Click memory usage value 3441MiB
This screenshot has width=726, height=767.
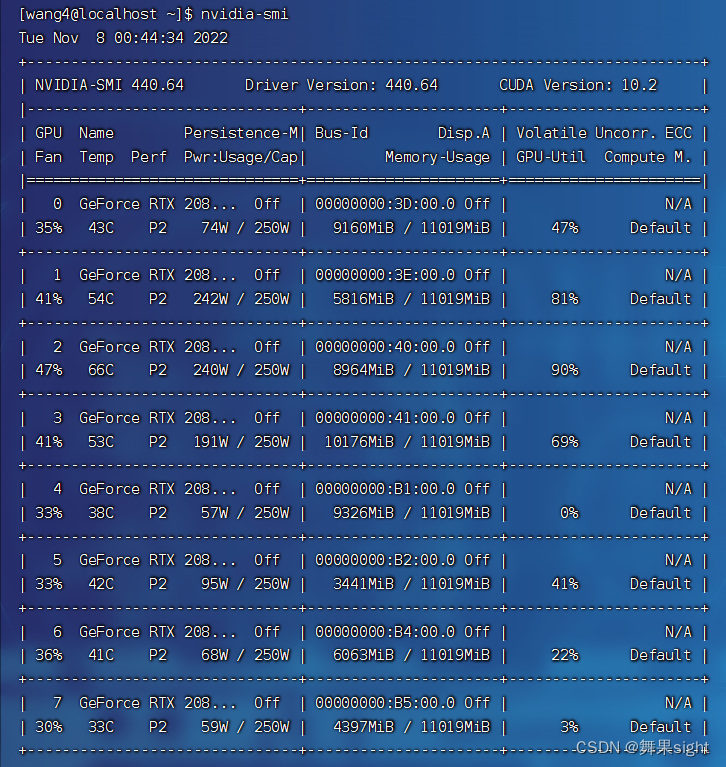click(363, 584)
